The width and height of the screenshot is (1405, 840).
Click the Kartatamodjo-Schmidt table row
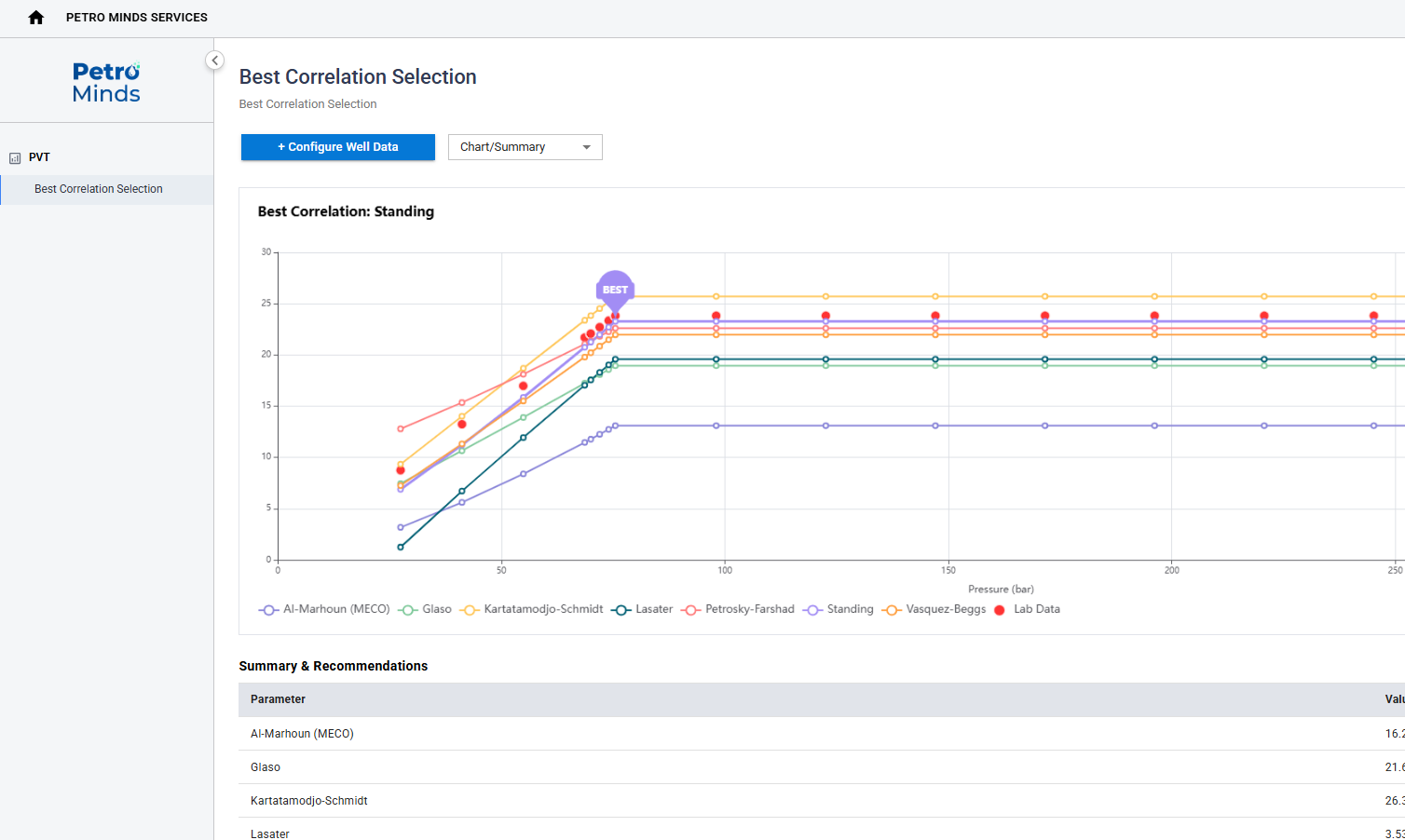822,801
